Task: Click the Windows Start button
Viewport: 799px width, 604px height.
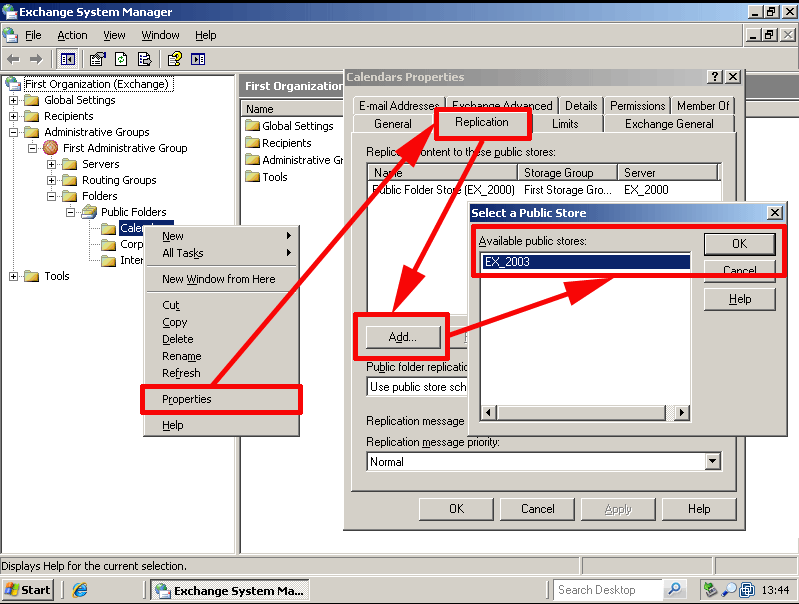Action: (x=28, y=590)
